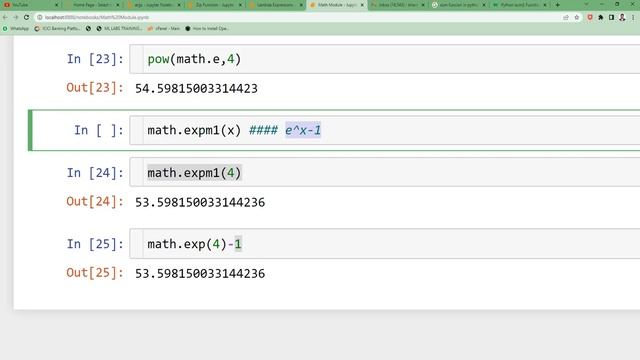640x360 pixels.
Task: Click the In [23] prompt
Action: point(95,59)
